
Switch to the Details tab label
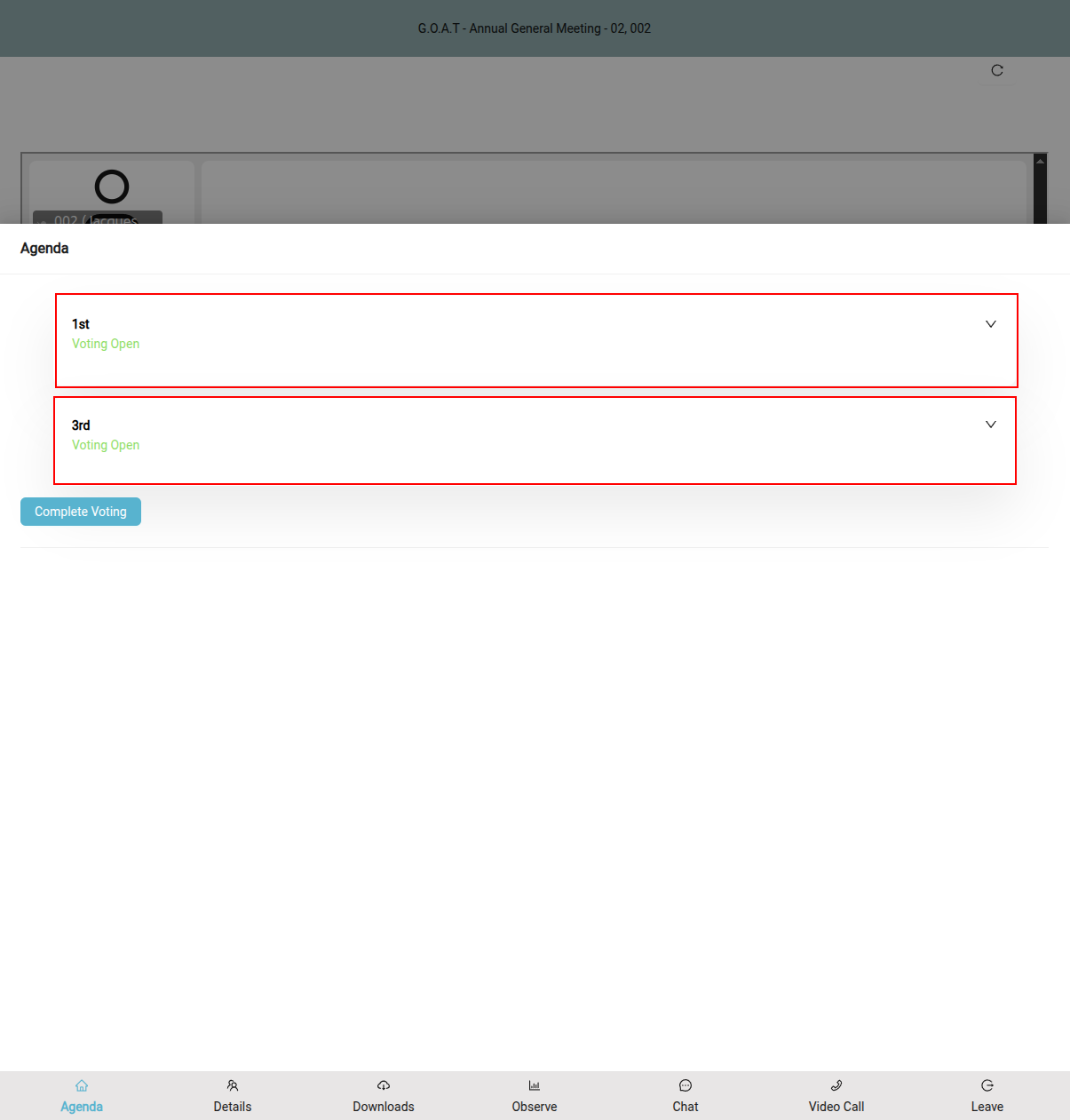pos(233,1107)
